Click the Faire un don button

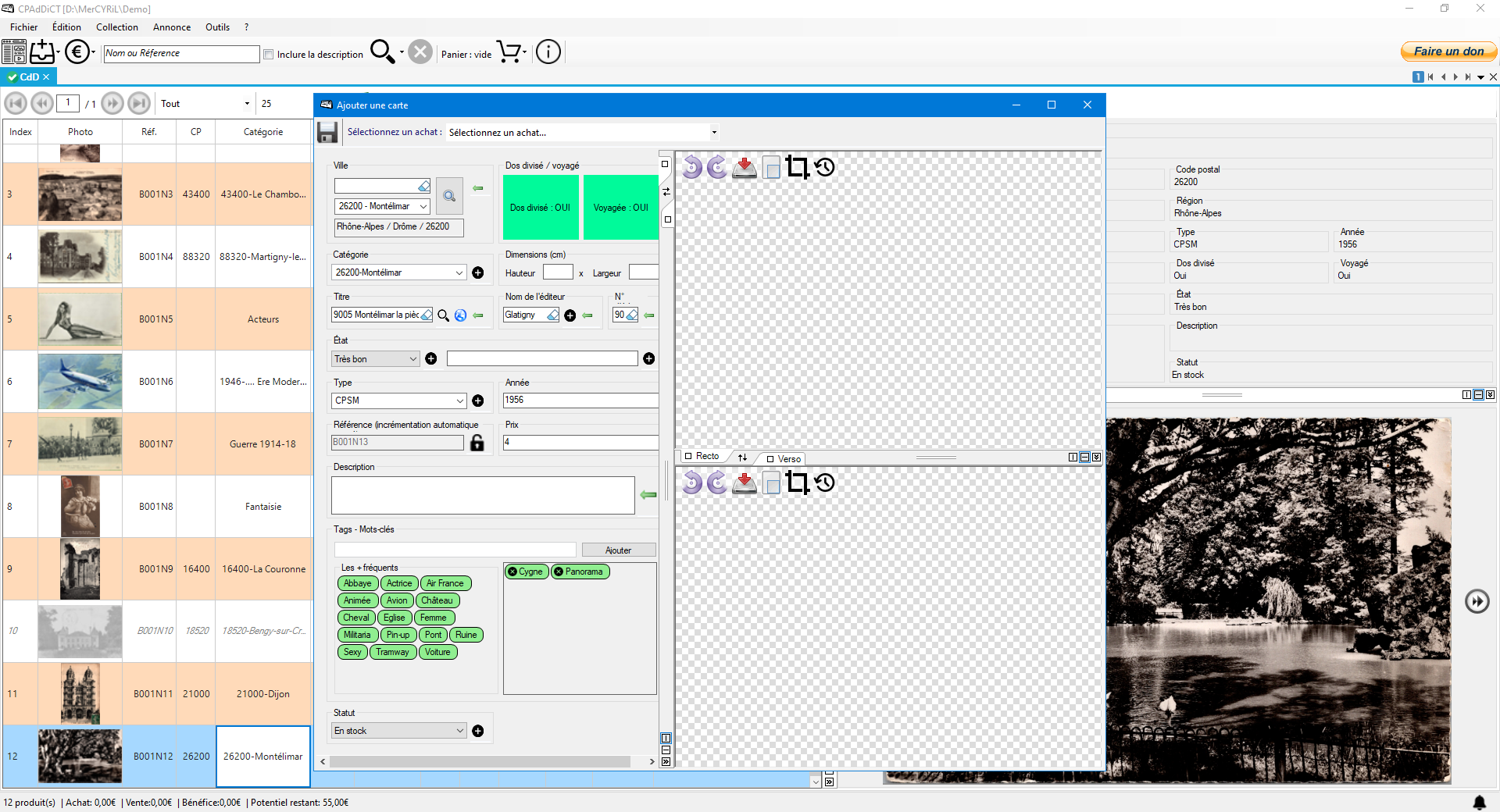tap(1448, 52)
